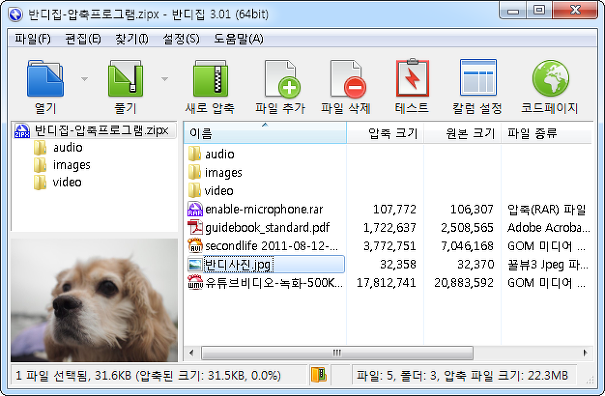Click the 새로 압축 toolbar icon
The width and height of the screenshot is (605, 396).
(210, 79)
